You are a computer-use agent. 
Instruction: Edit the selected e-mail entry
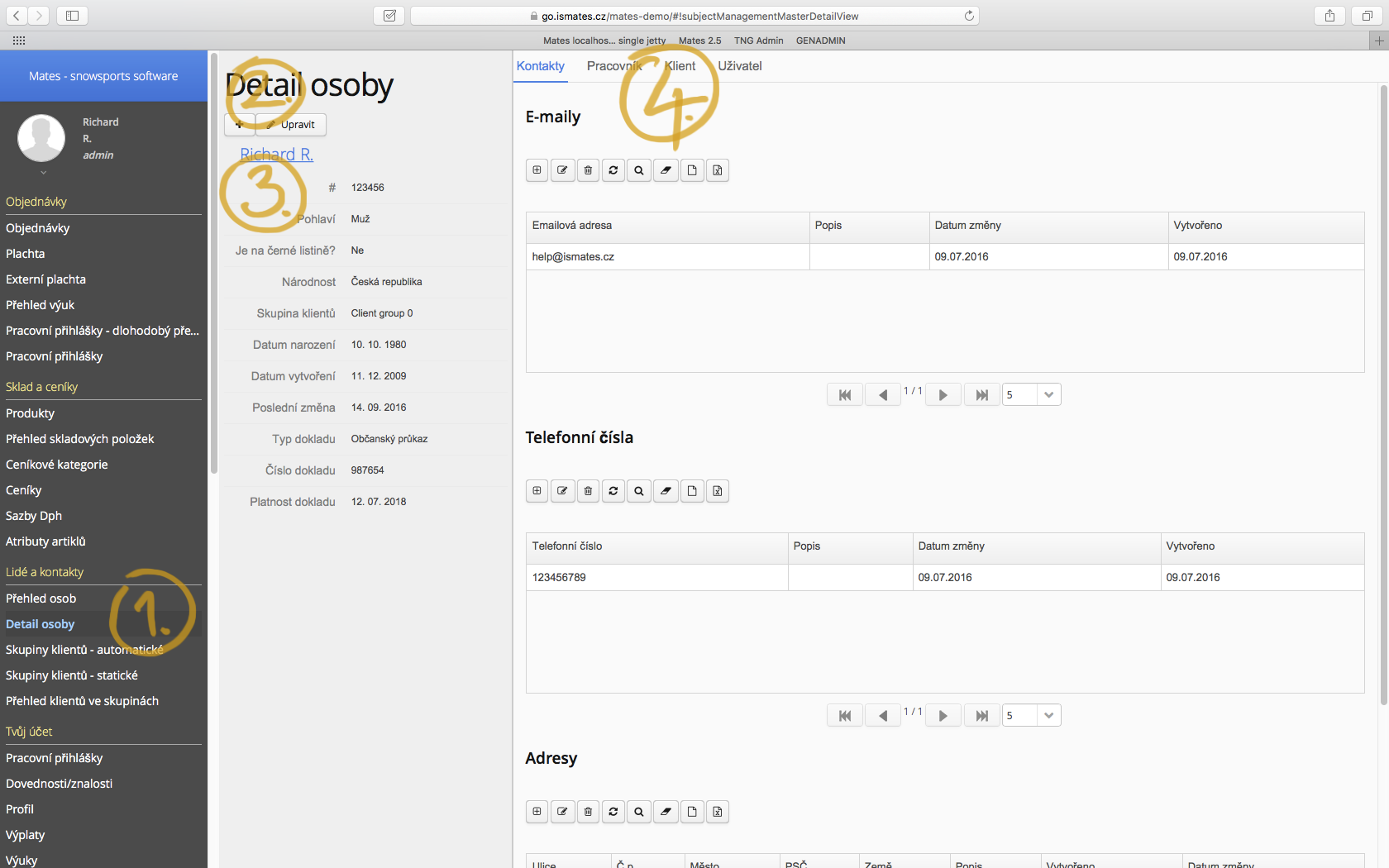tap(562, 170)
